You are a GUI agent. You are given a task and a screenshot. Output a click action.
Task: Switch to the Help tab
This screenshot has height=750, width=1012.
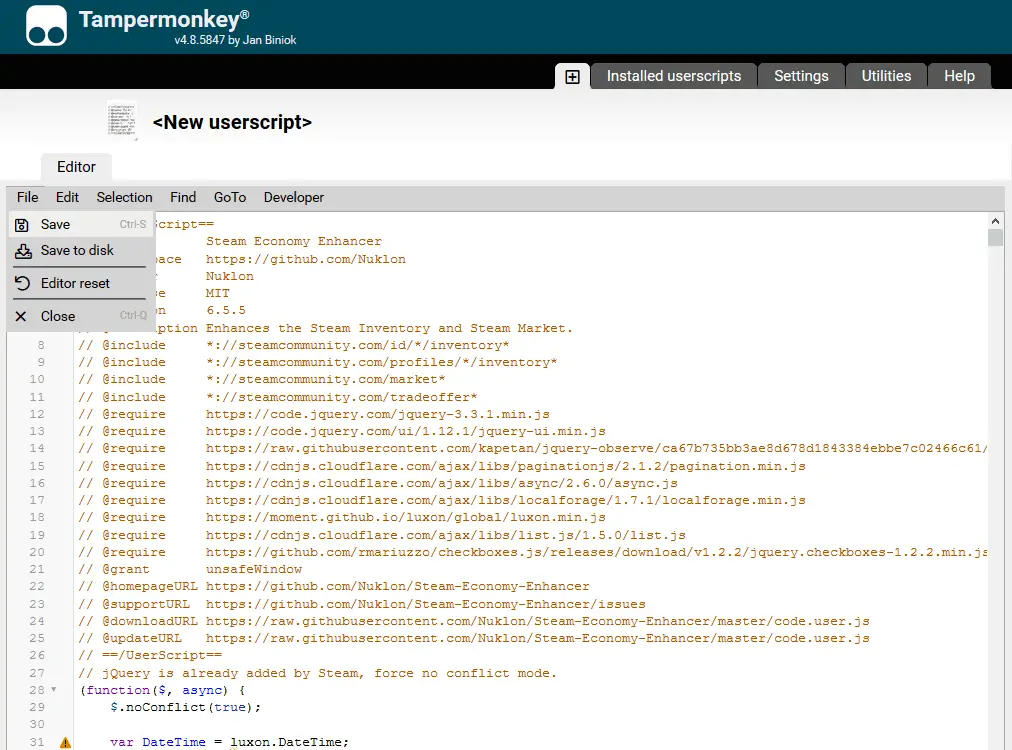pyautogui.click(x=959, y=76)
